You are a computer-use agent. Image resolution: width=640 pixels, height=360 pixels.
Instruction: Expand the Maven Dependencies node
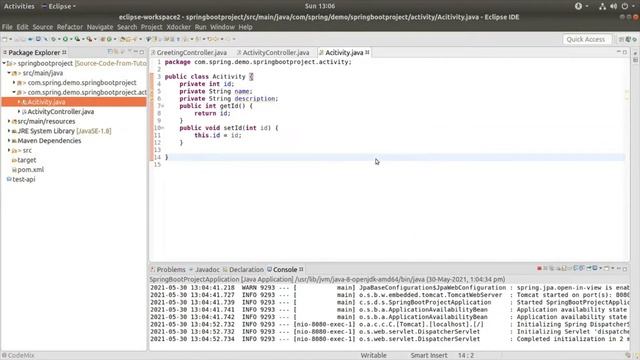[9, 141]
